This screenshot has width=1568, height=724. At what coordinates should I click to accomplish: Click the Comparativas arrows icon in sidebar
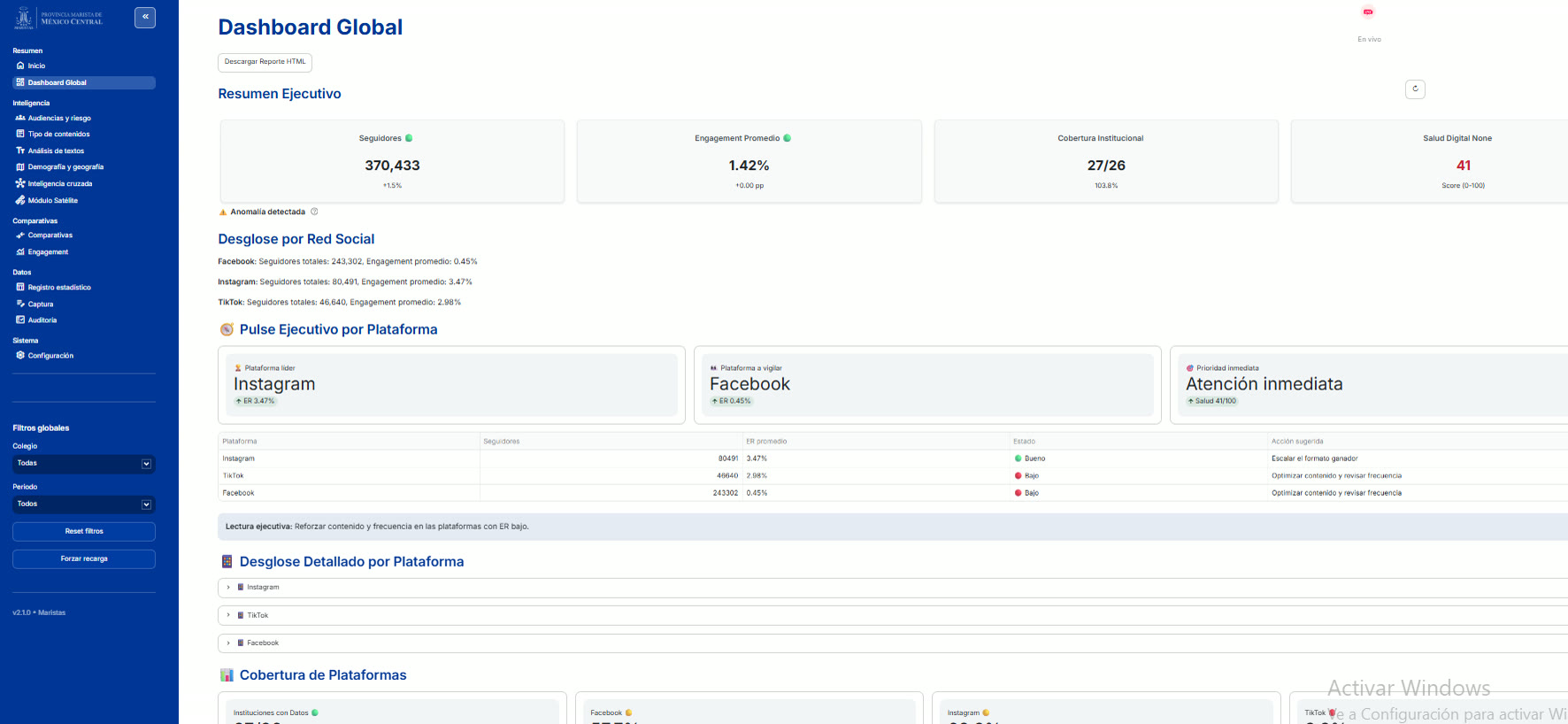click(x=20, y=235)
